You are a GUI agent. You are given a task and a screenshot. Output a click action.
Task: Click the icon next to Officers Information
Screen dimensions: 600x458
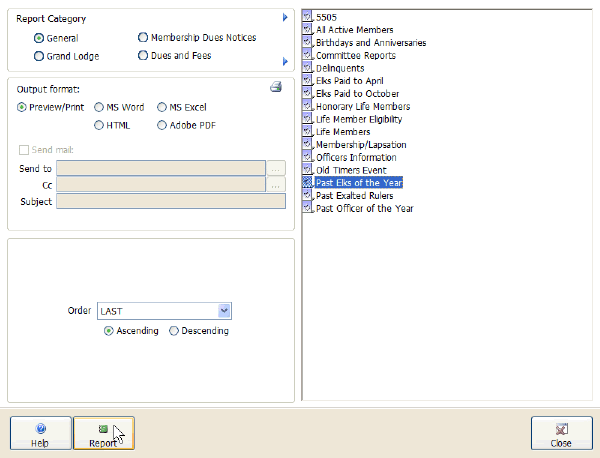click(x=308, y=157)
